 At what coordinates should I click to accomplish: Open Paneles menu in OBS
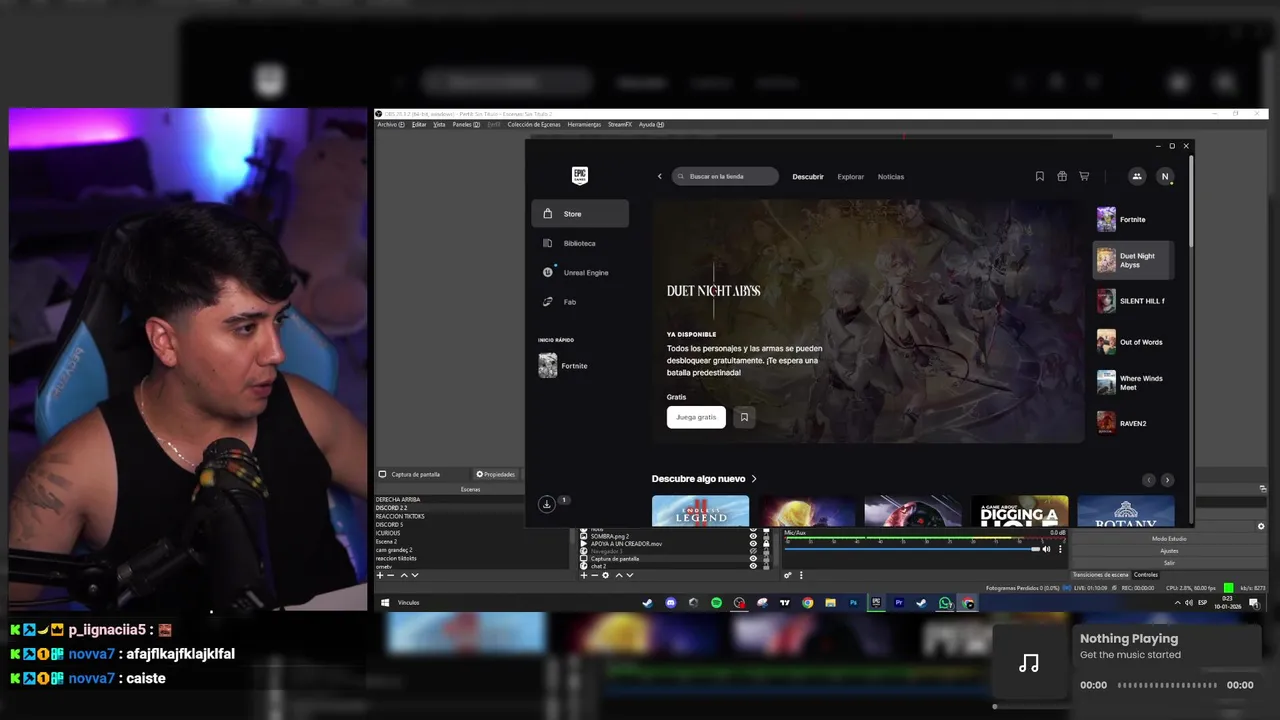coord(466,124)
